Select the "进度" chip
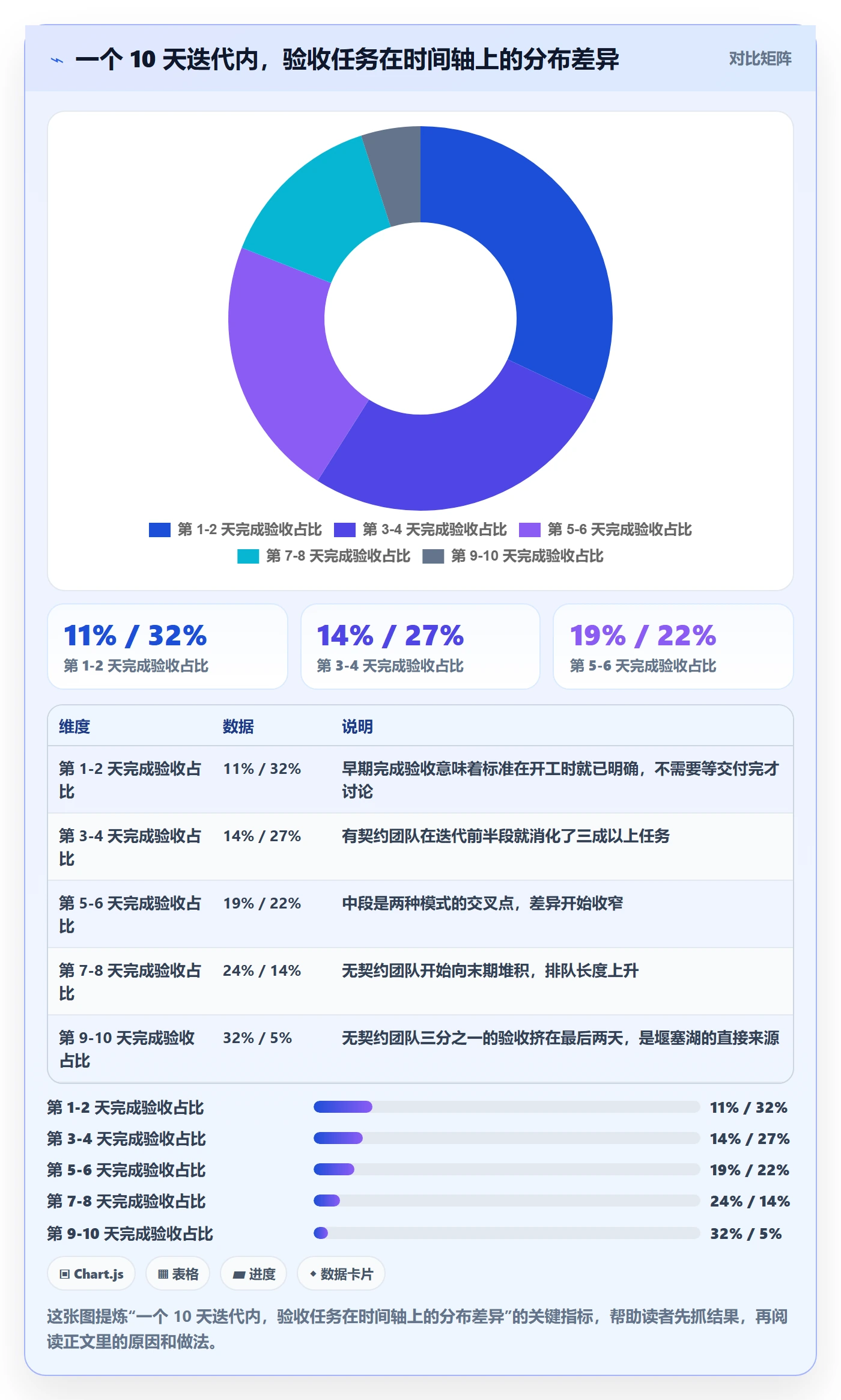 254,1274
